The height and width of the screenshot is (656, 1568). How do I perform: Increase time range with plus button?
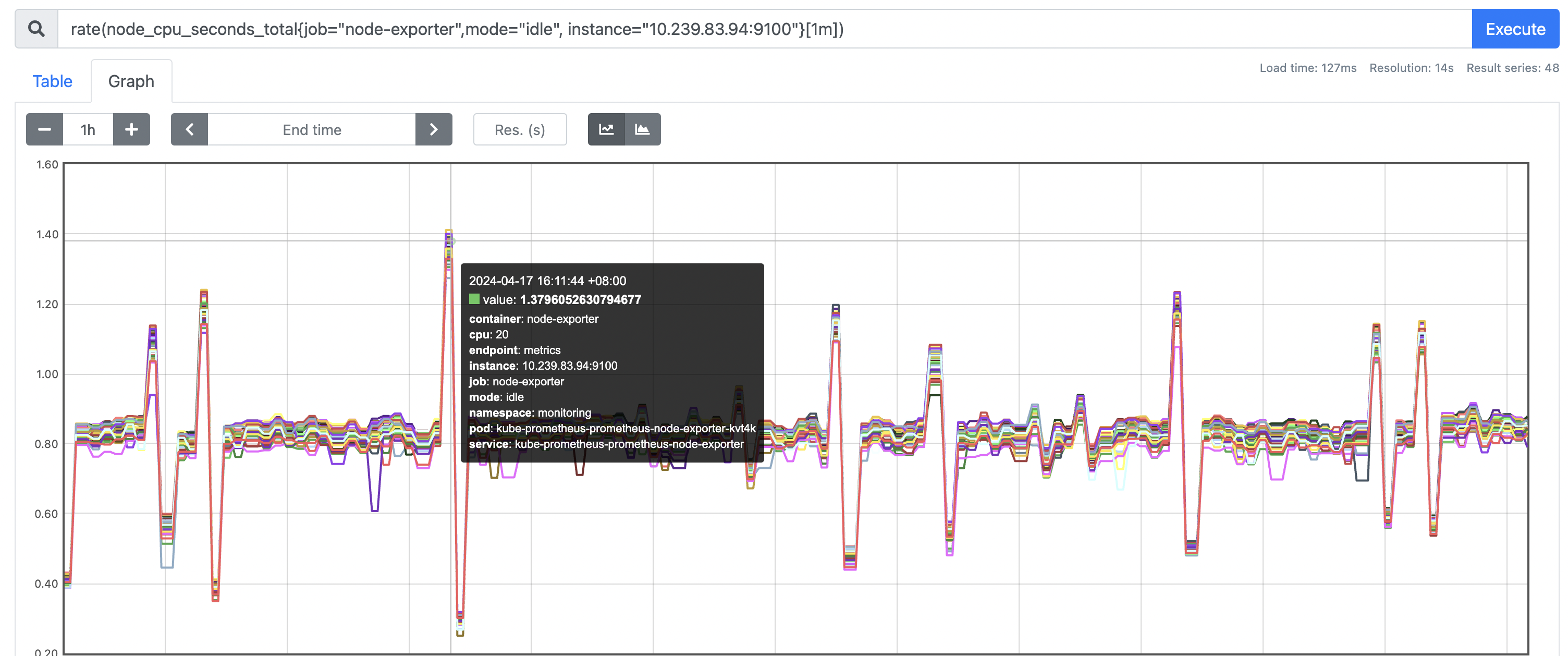click(x=131, y=129)
